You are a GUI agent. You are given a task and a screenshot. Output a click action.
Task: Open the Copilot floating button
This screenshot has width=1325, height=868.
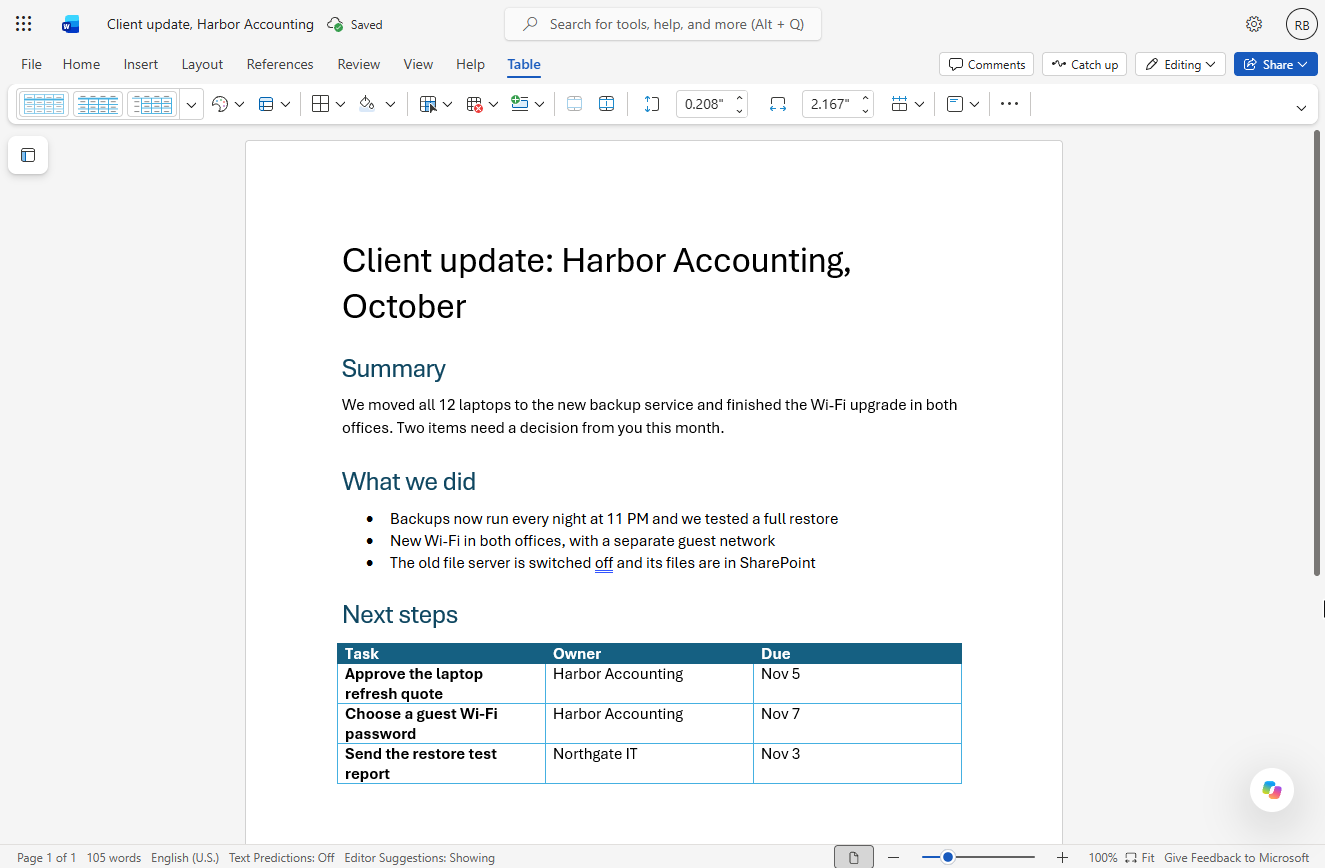1272,790
